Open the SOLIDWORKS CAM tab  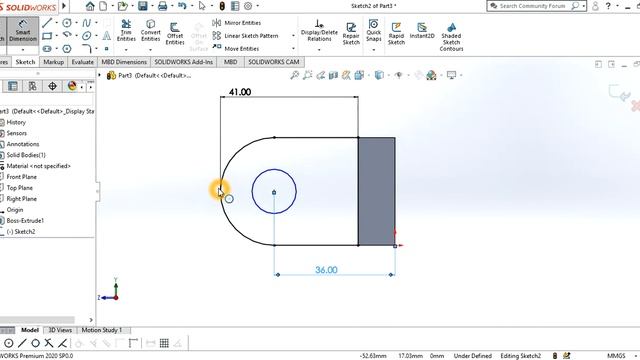274,62
